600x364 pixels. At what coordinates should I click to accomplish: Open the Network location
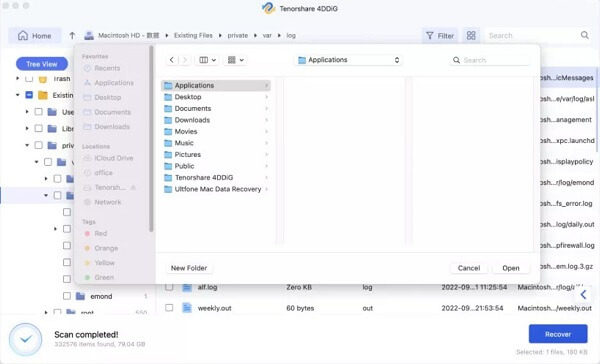[x=102, y=202]
